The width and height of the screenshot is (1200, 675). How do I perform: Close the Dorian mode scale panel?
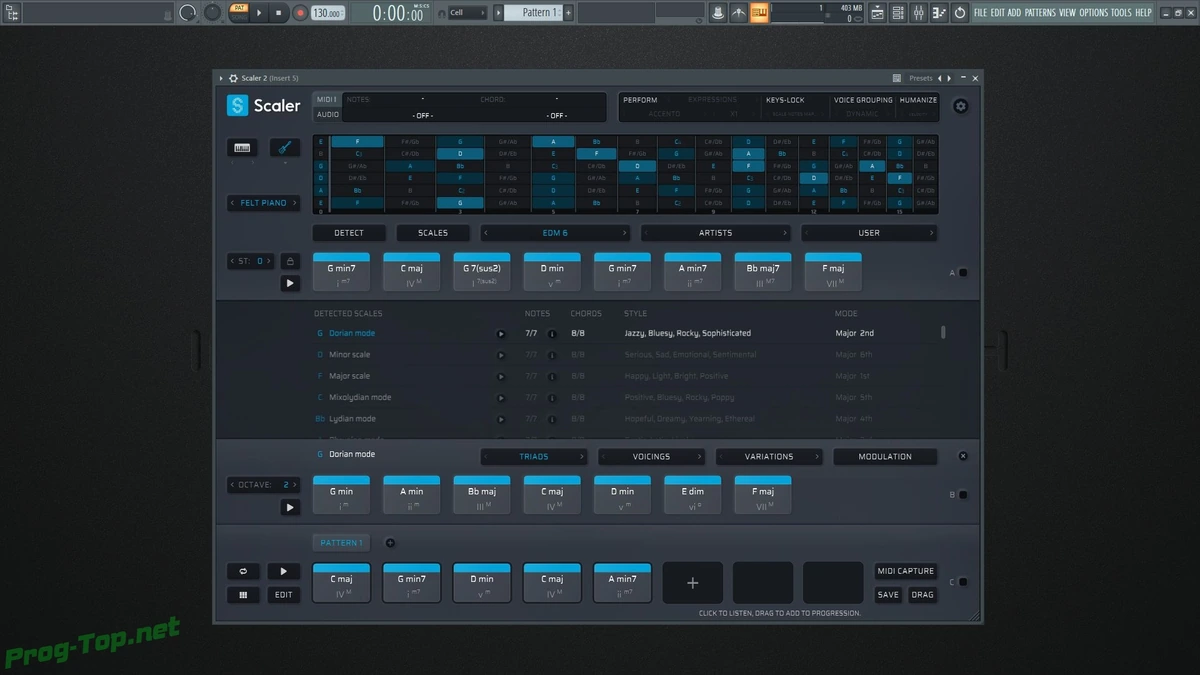(x=963, y=456)
